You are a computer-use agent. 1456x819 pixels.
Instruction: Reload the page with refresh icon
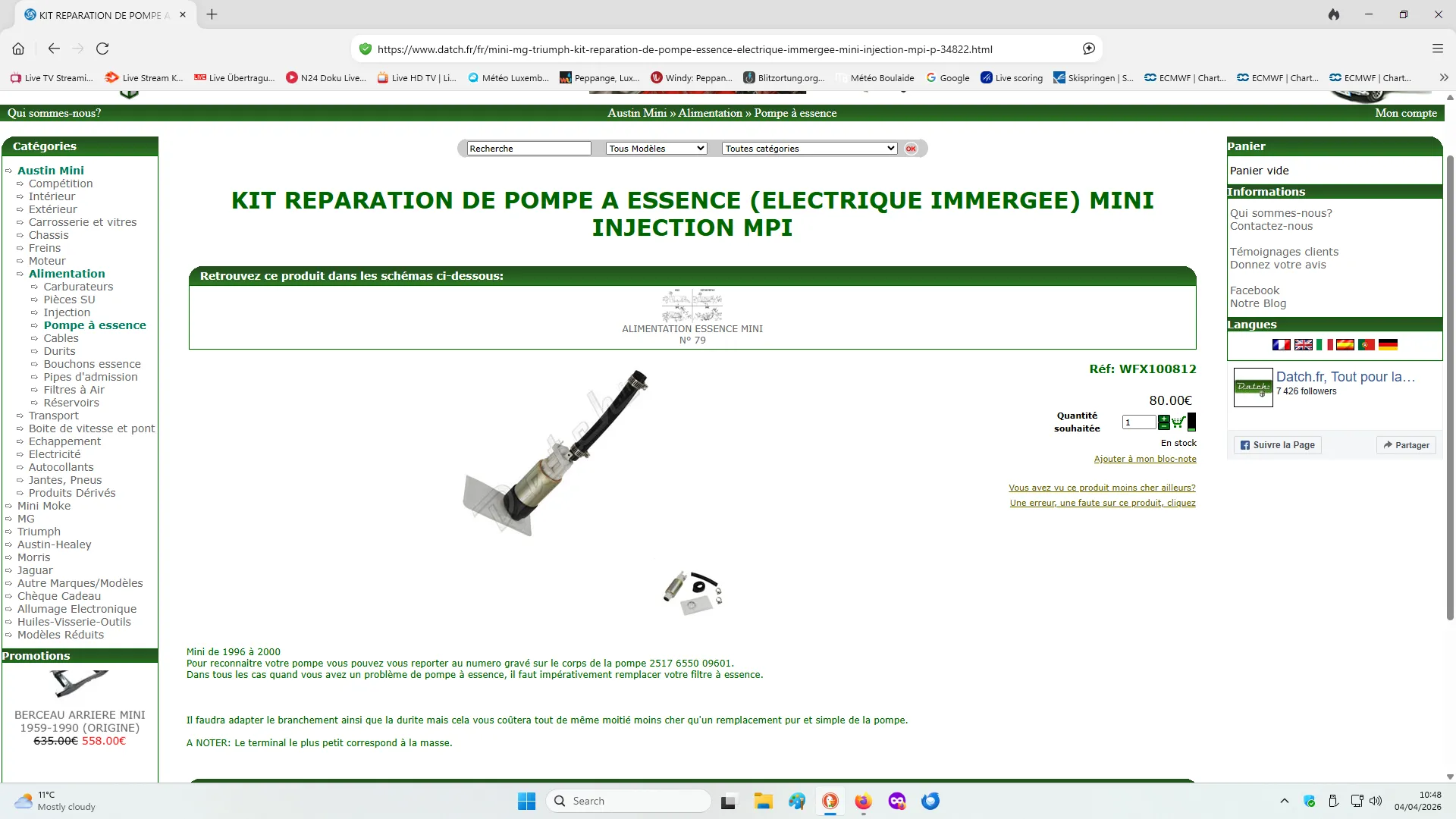click(102, 49)
